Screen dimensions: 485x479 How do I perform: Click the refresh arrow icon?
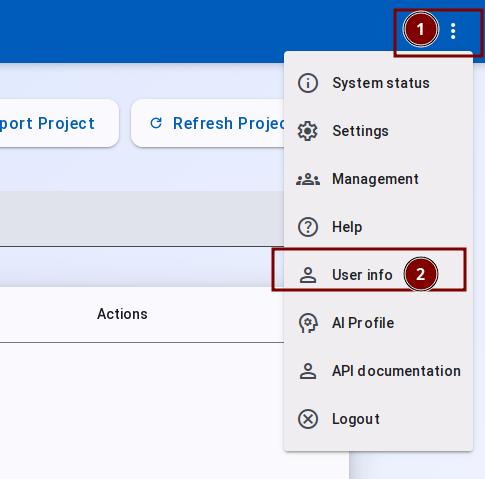pos(156,123)
